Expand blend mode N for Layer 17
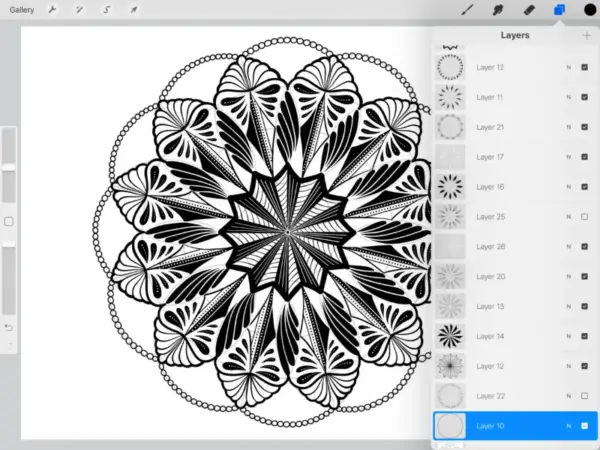This screenshot has height=450, width=600. coord(569,157)
